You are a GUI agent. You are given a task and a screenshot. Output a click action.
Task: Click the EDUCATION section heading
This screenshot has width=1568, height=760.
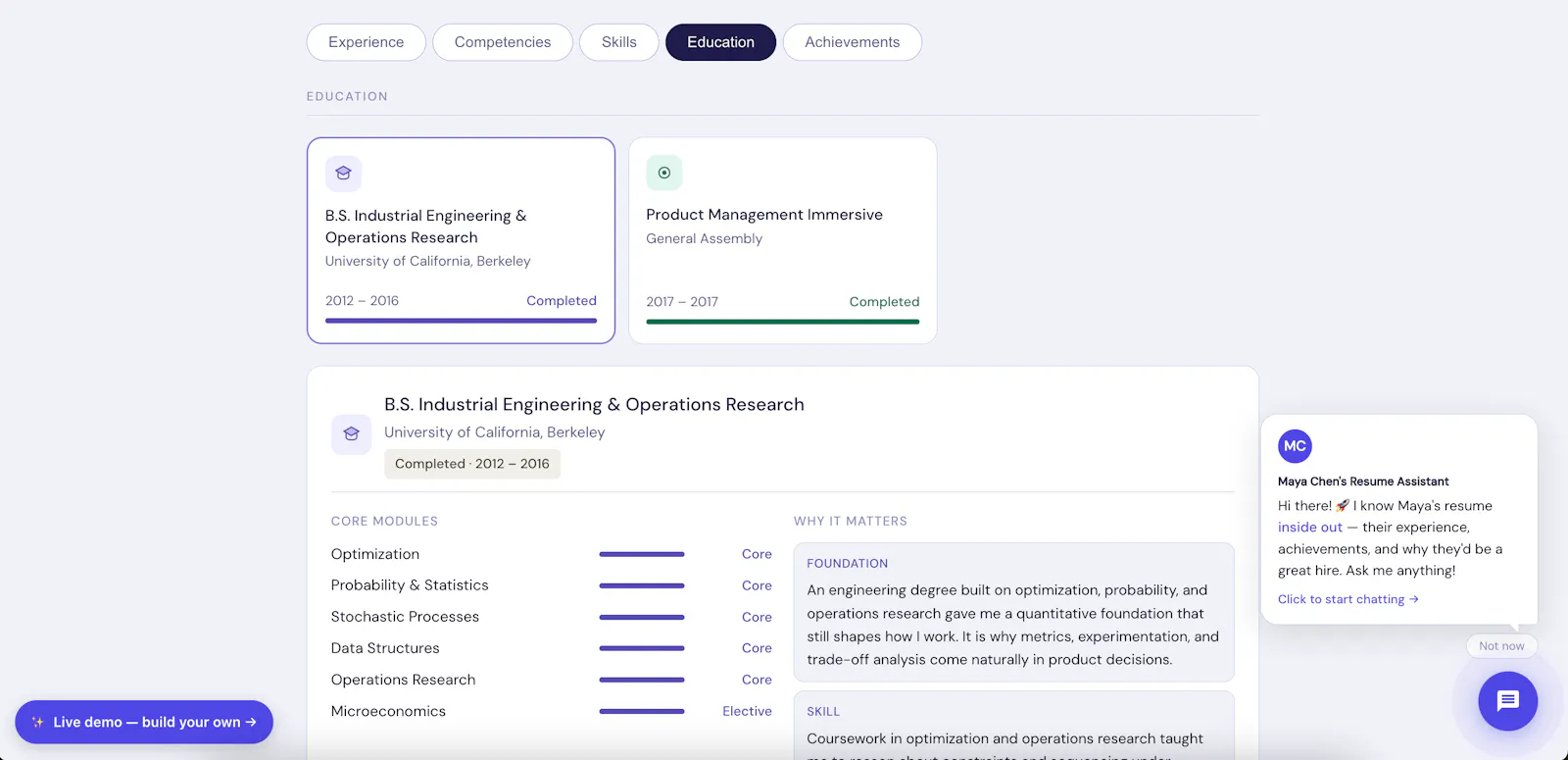(347, 96)
